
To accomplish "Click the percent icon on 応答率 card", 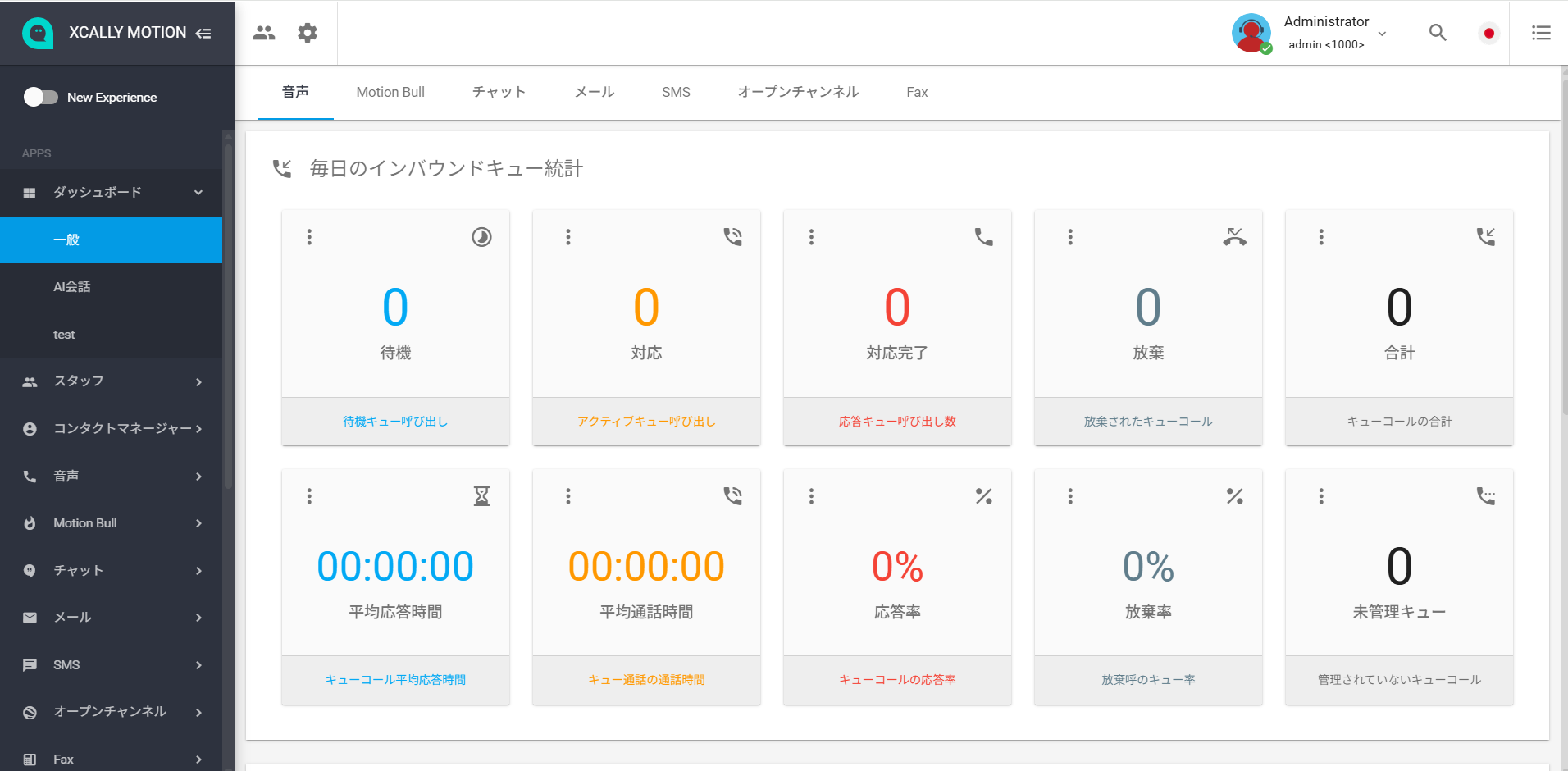I will point(983,496).
